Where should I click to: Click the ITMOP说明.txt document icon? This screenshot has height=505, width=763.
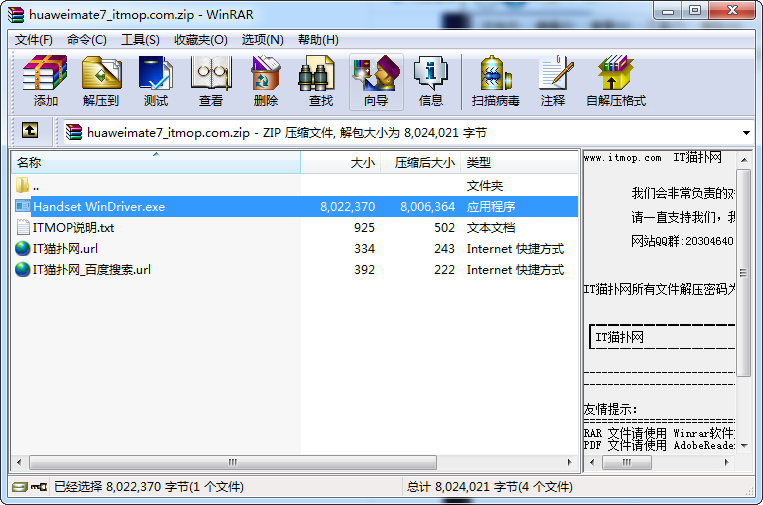coord(23,227)
